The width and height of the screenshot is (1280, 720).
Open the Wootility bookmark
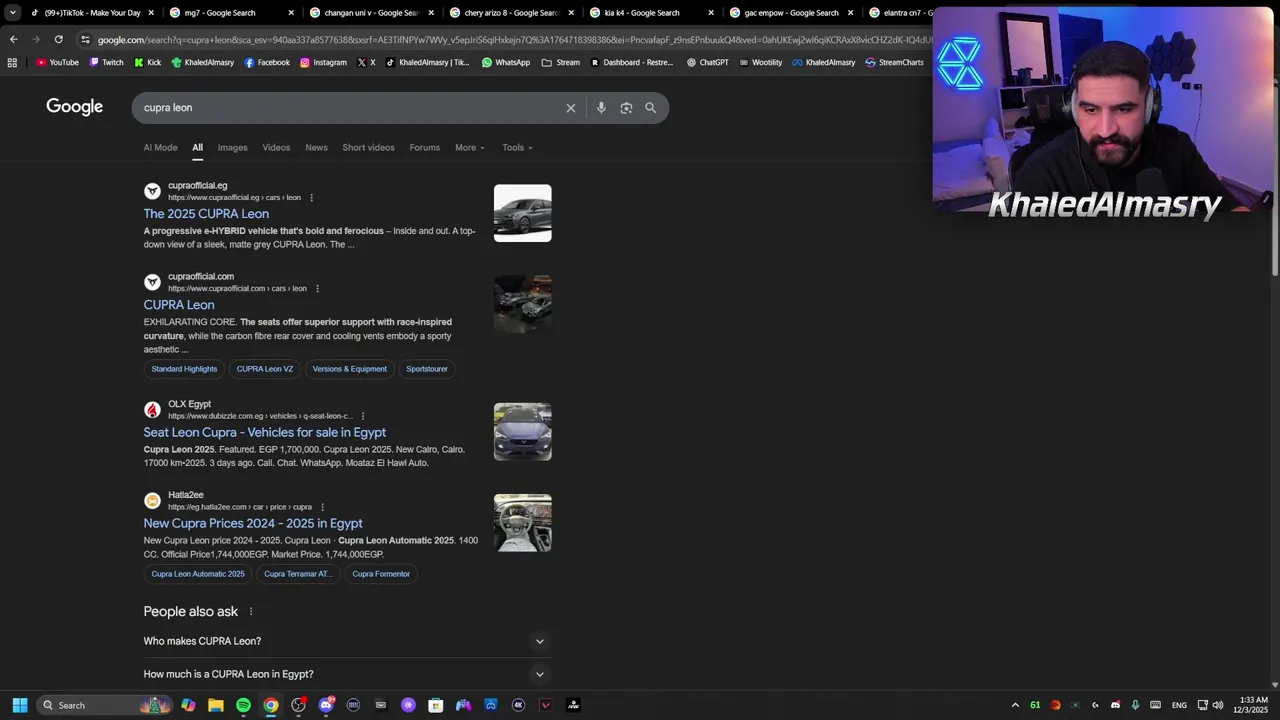[760, 62]
